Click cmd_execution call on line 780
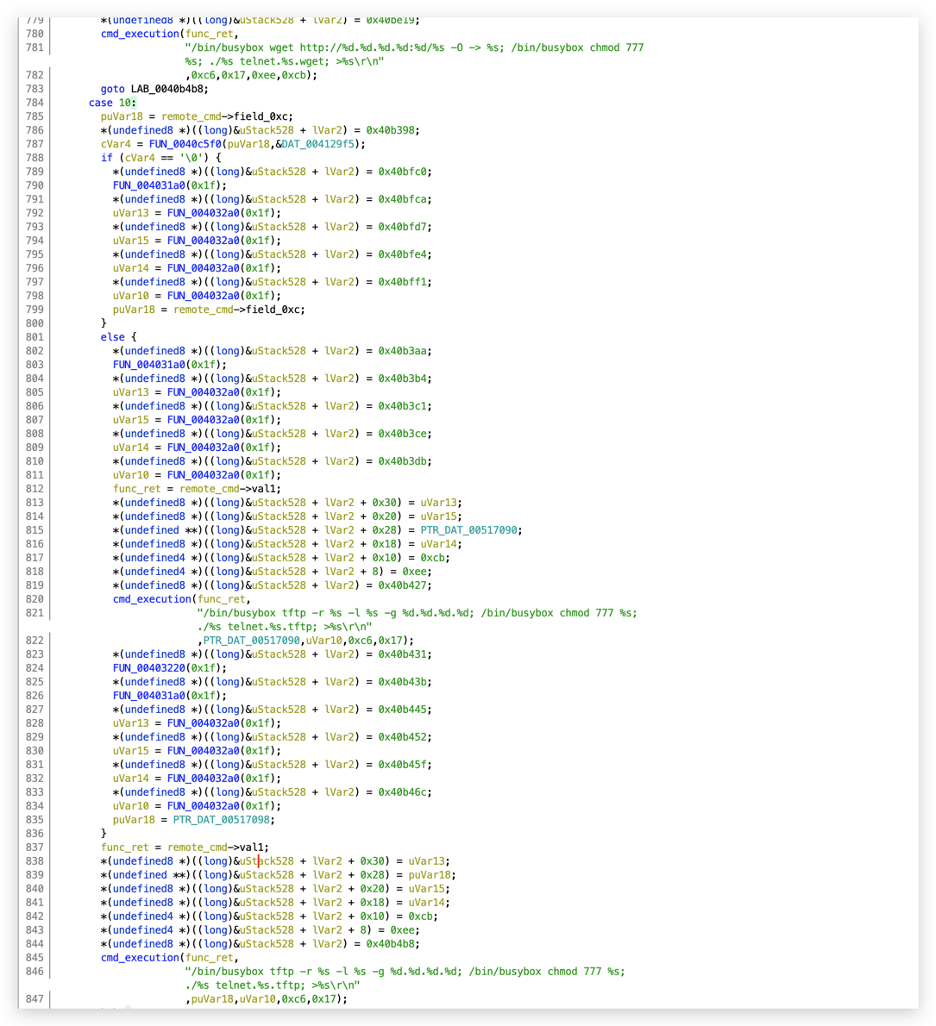 tap(139, 33)
